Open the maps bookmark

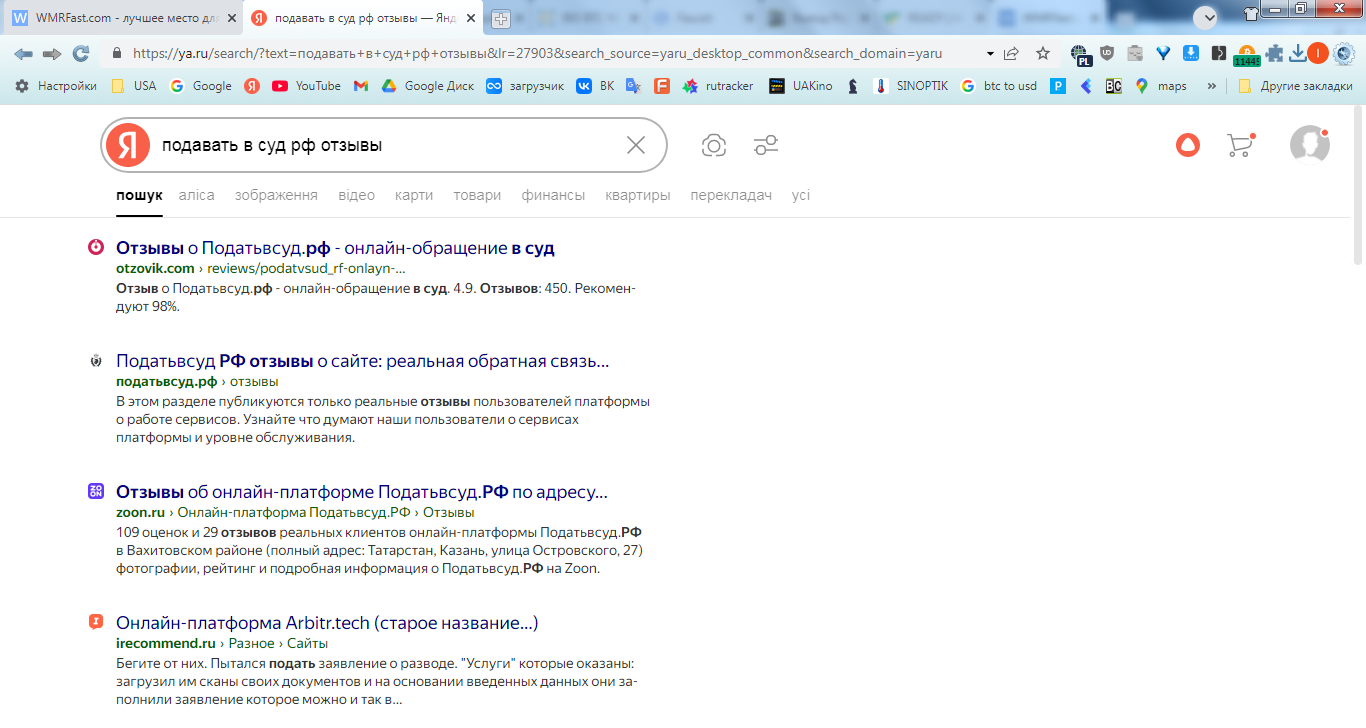tap(1161, 86)
